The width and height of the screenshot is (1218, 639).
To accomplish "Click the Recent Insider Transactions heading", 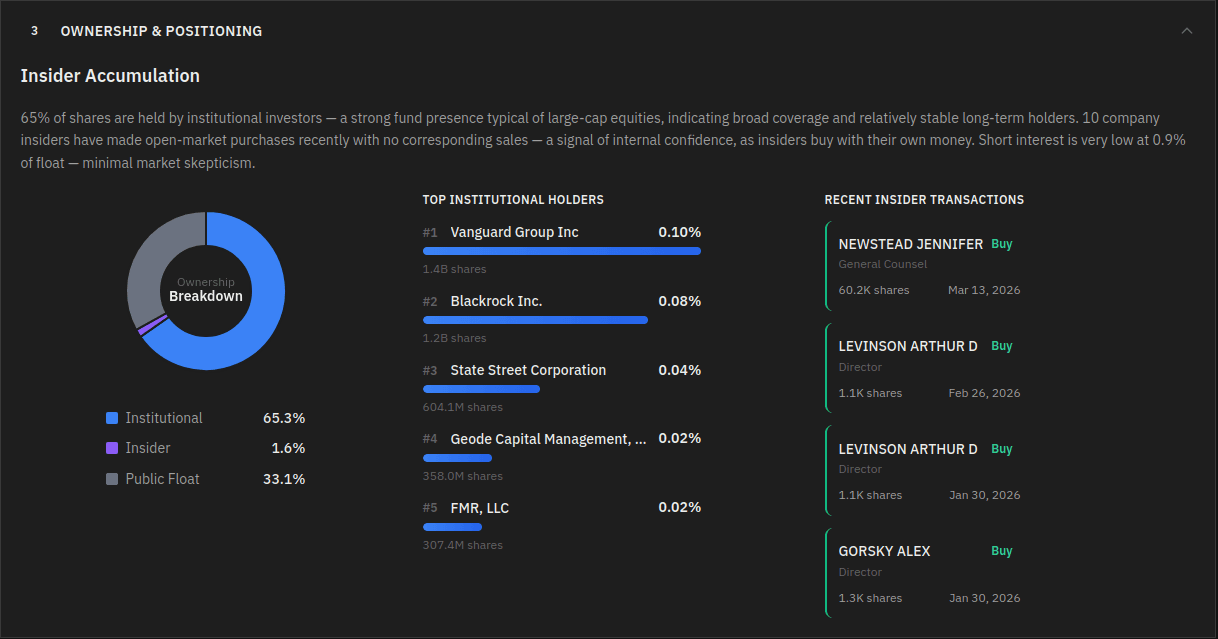I will [x=924, y=200].
